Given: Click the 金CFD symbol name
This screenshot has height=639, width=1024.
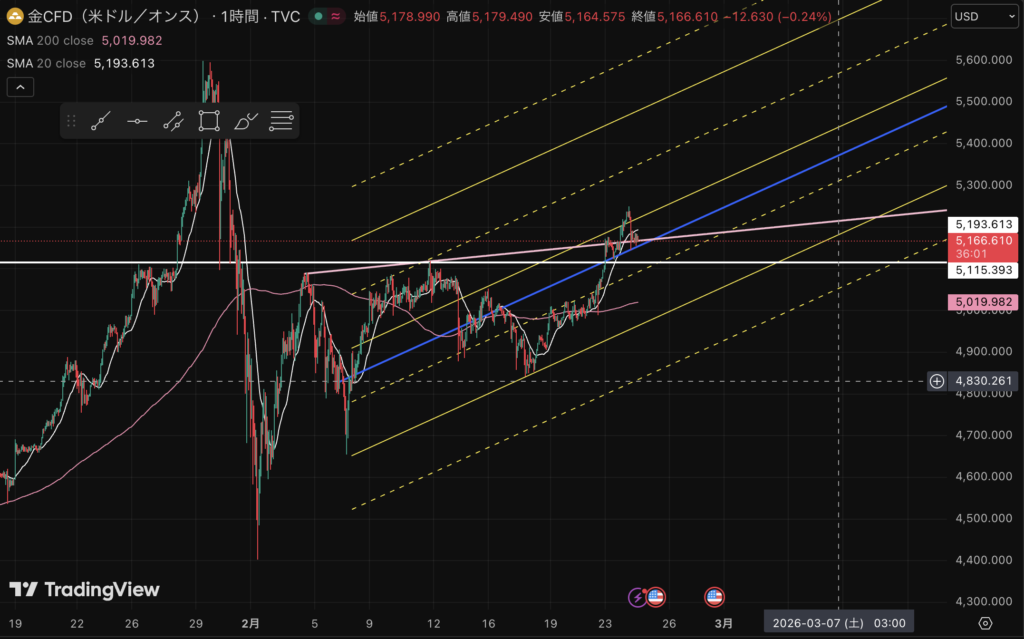Looking at the screenshot, I should tap(110, 17).
